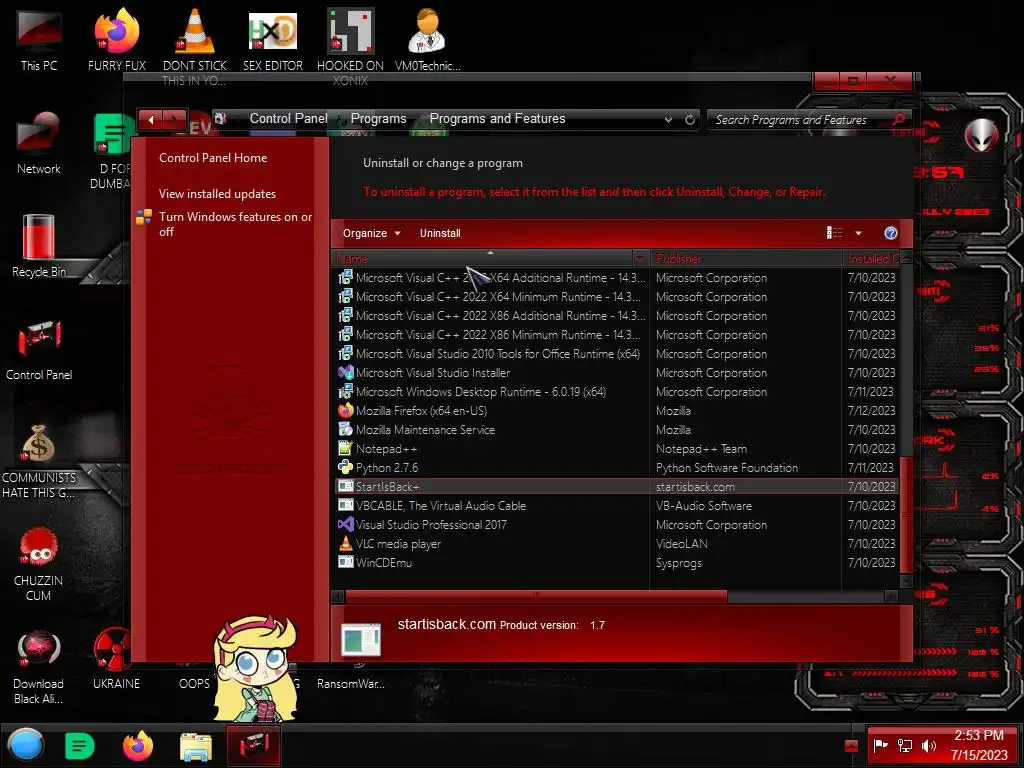Open Name column filter dropdown arrow

tap(640, 259)
